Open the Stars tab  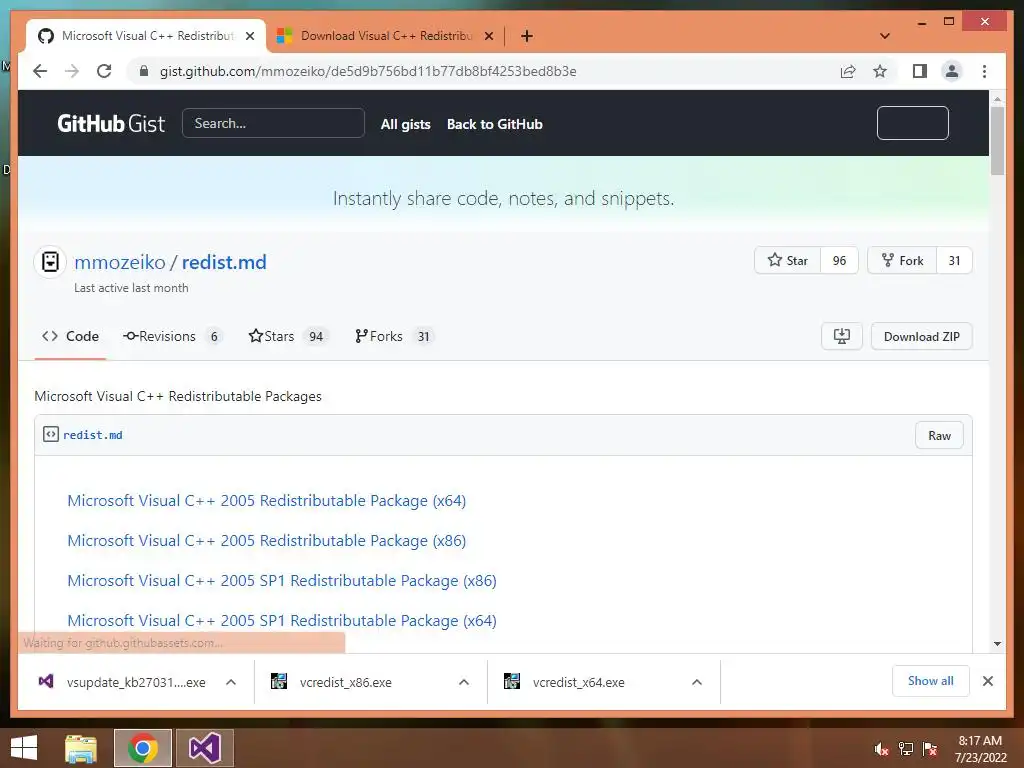[x=287, y=336]
